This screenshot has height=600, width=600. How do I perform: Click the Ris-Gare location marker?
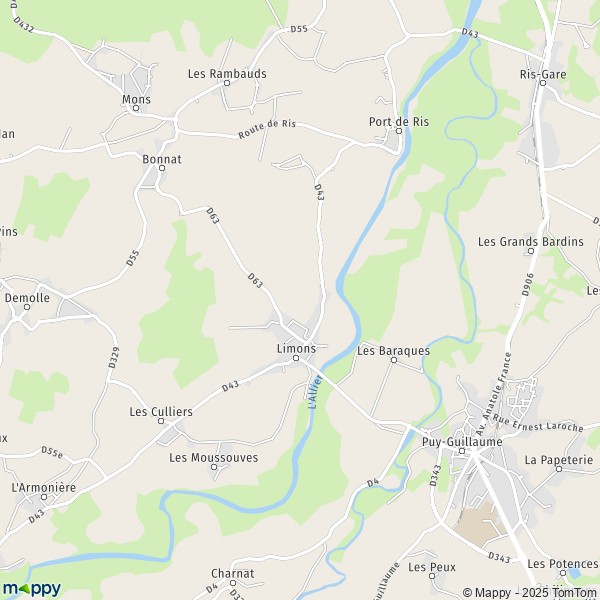(543, 83)
